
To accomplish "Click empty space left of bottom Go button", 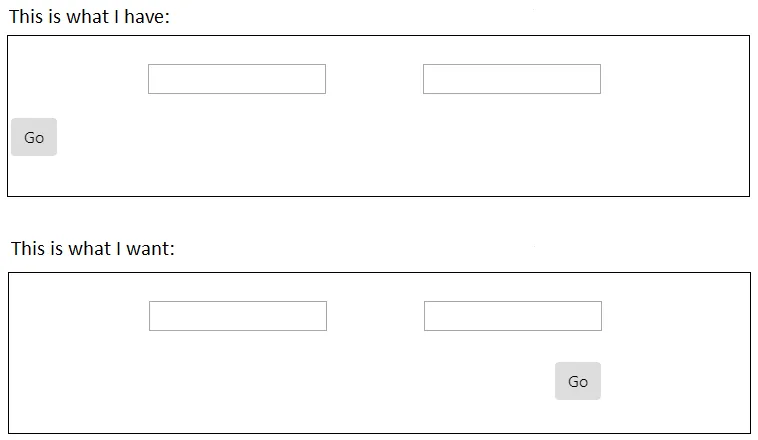I will pos(350,381).
